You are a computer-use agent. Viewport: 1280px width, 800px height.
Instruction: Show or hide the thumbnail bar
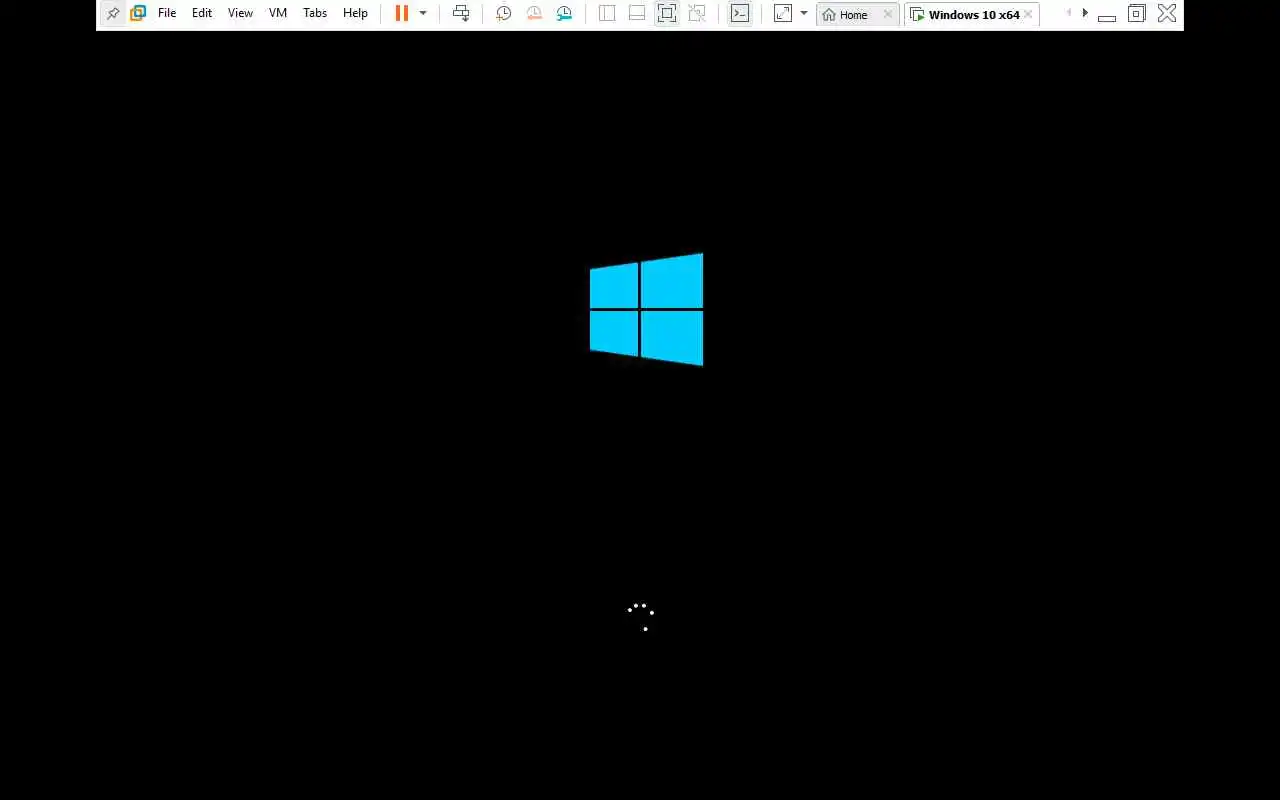(637, 13)
